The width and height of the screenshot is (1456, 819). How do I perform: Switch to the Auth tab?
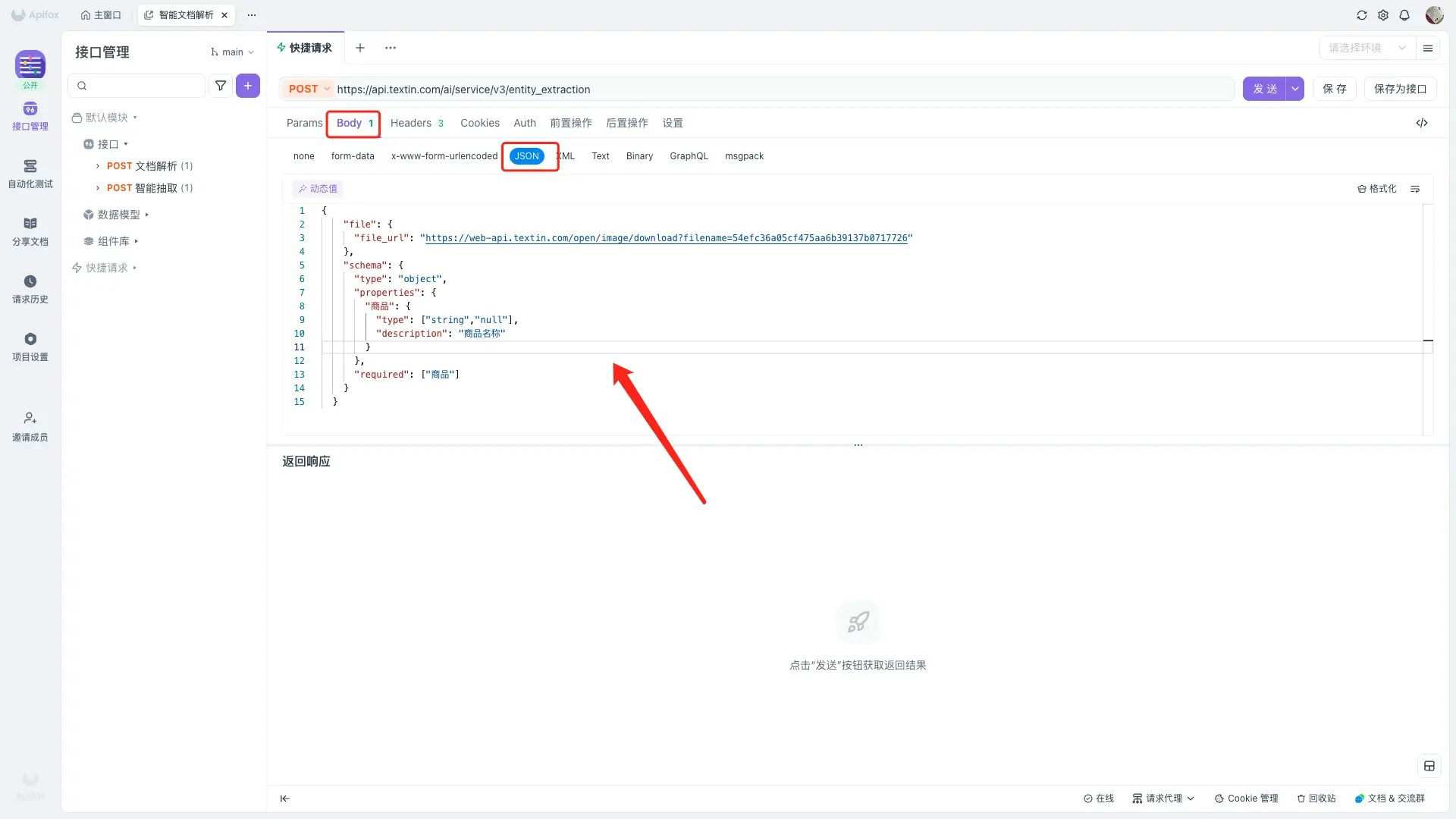[525, 123]
